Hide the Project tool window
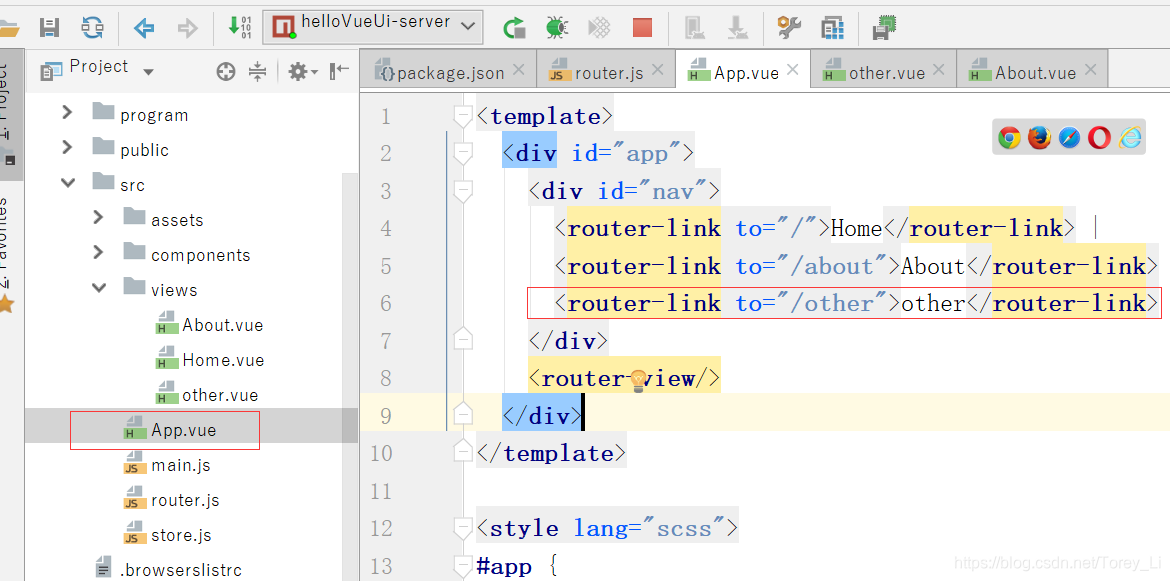This screenshot has height=581, width=1170. (x=340, y=71)
